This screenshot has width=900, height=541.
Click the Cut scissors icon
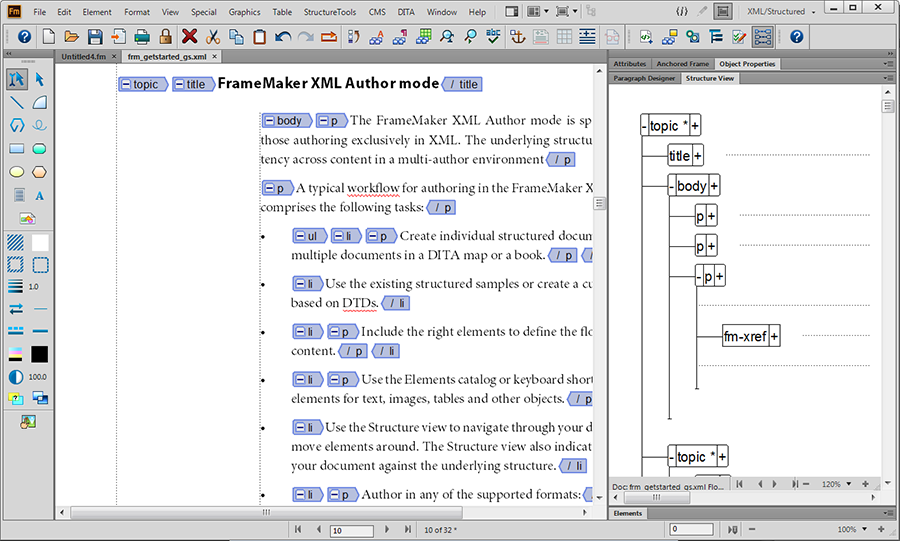[x=212, y=37]
